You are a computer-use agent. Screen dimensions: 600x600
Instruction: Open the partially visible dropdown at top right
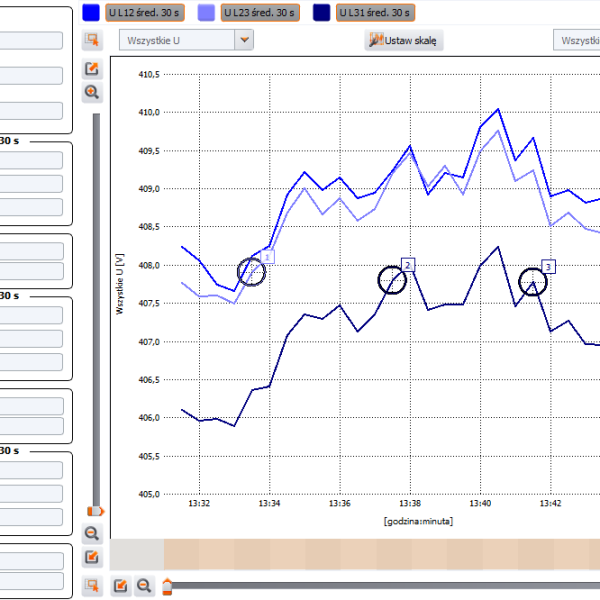(x=578, y=40)
